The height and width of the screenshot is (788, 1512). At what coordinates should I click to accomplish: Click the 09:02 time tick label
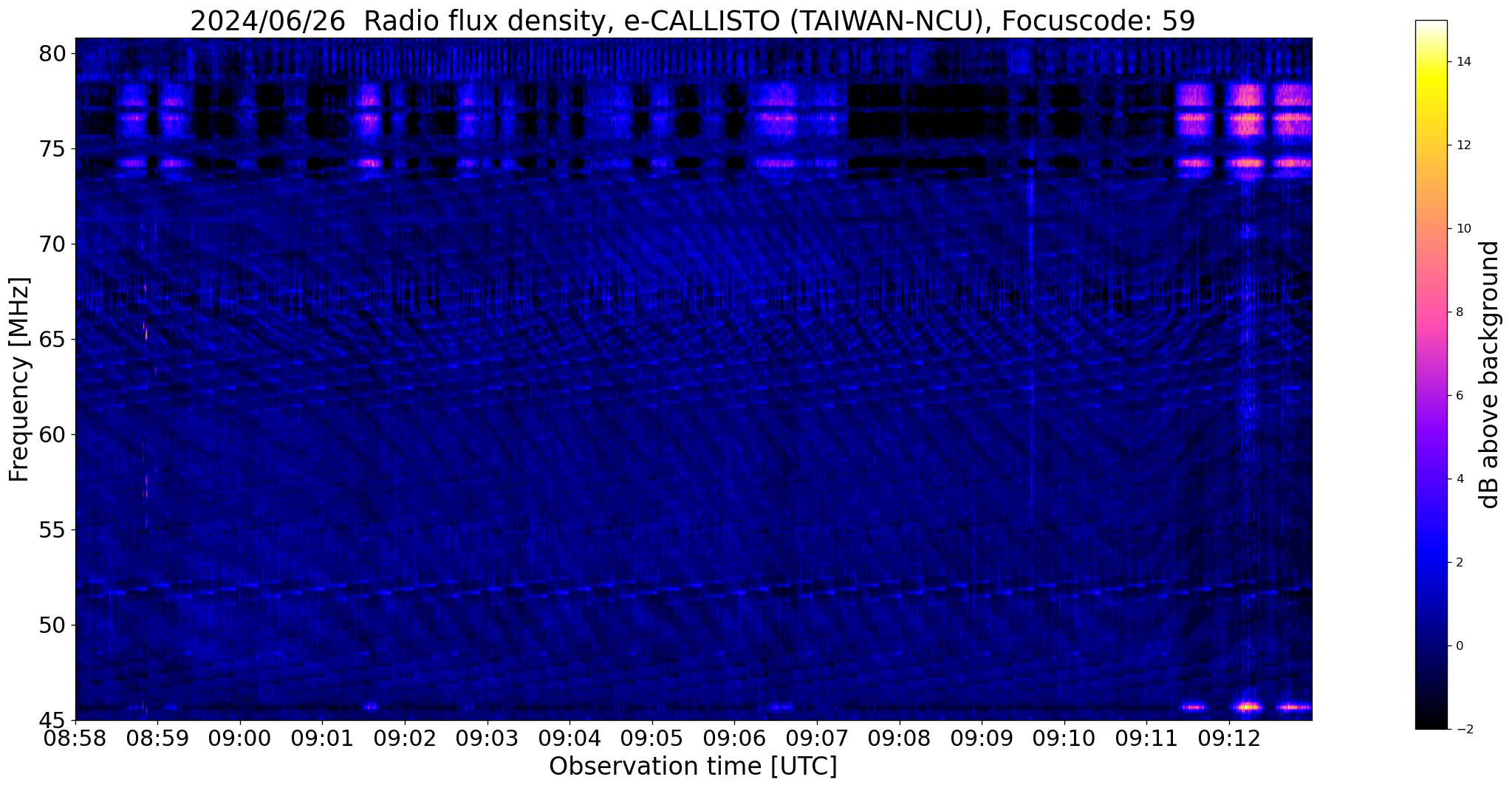[405, 738]
